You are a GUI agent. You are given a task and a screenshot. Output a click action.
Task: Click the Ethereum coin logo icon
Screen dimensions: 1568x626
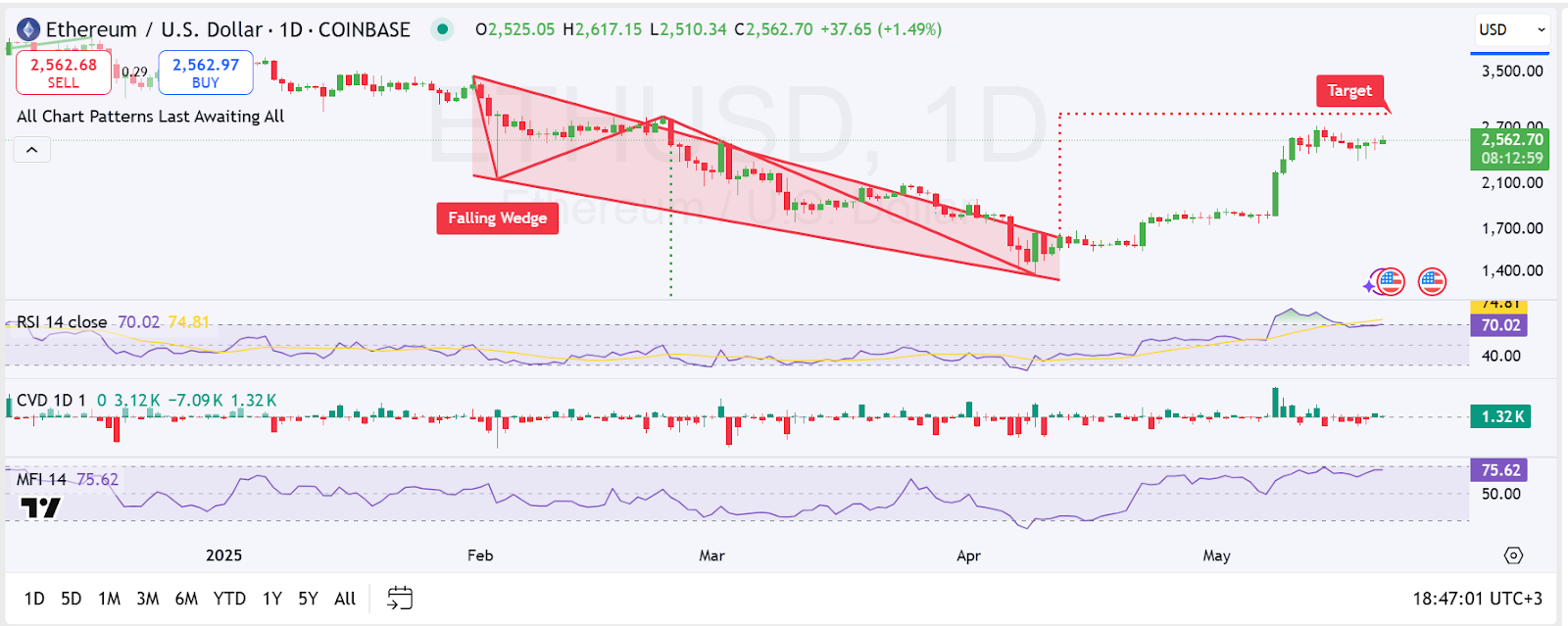(x=28, y=29)
